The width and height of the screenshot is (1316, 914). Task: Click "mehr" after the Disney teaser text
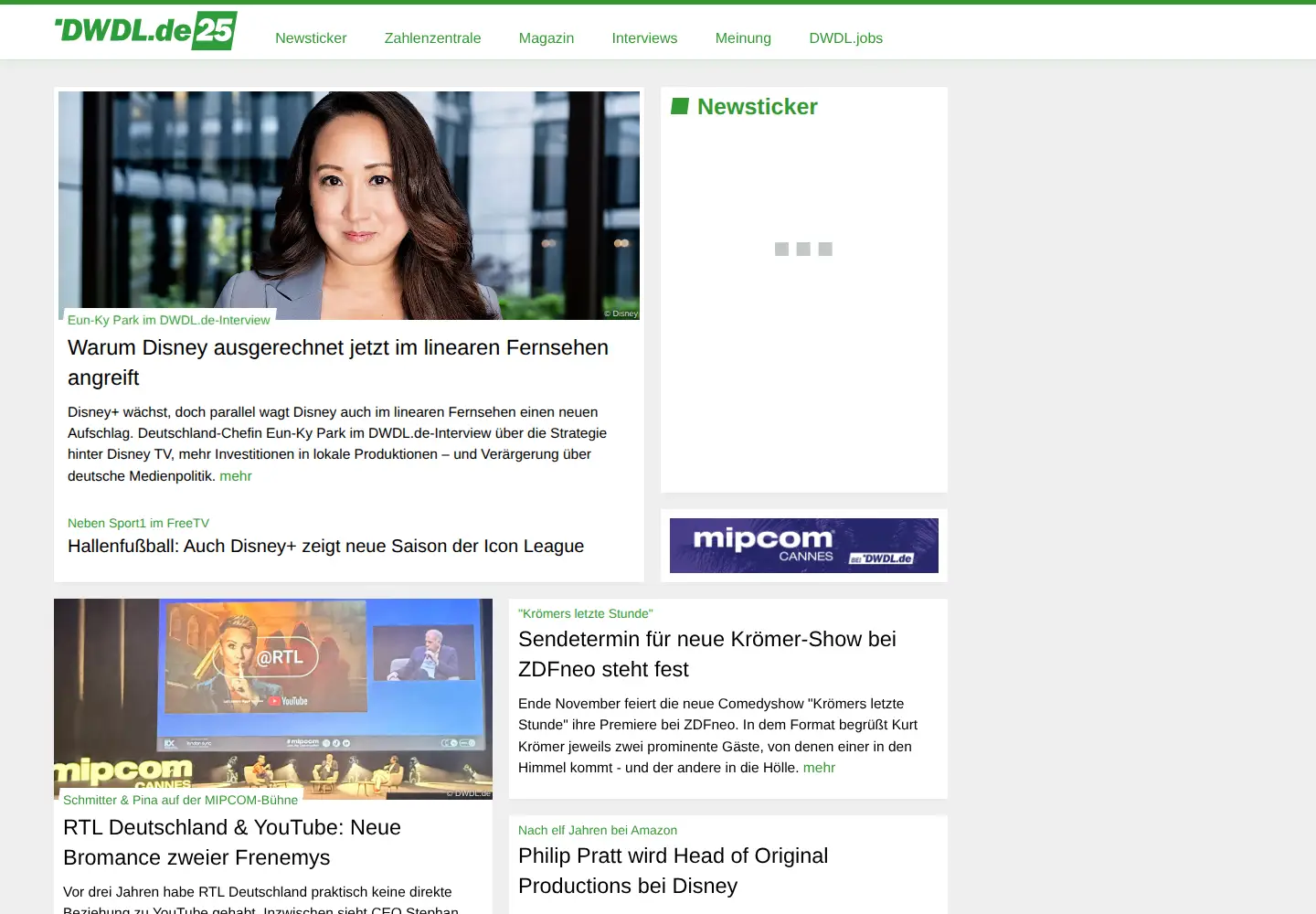(236, 476)
